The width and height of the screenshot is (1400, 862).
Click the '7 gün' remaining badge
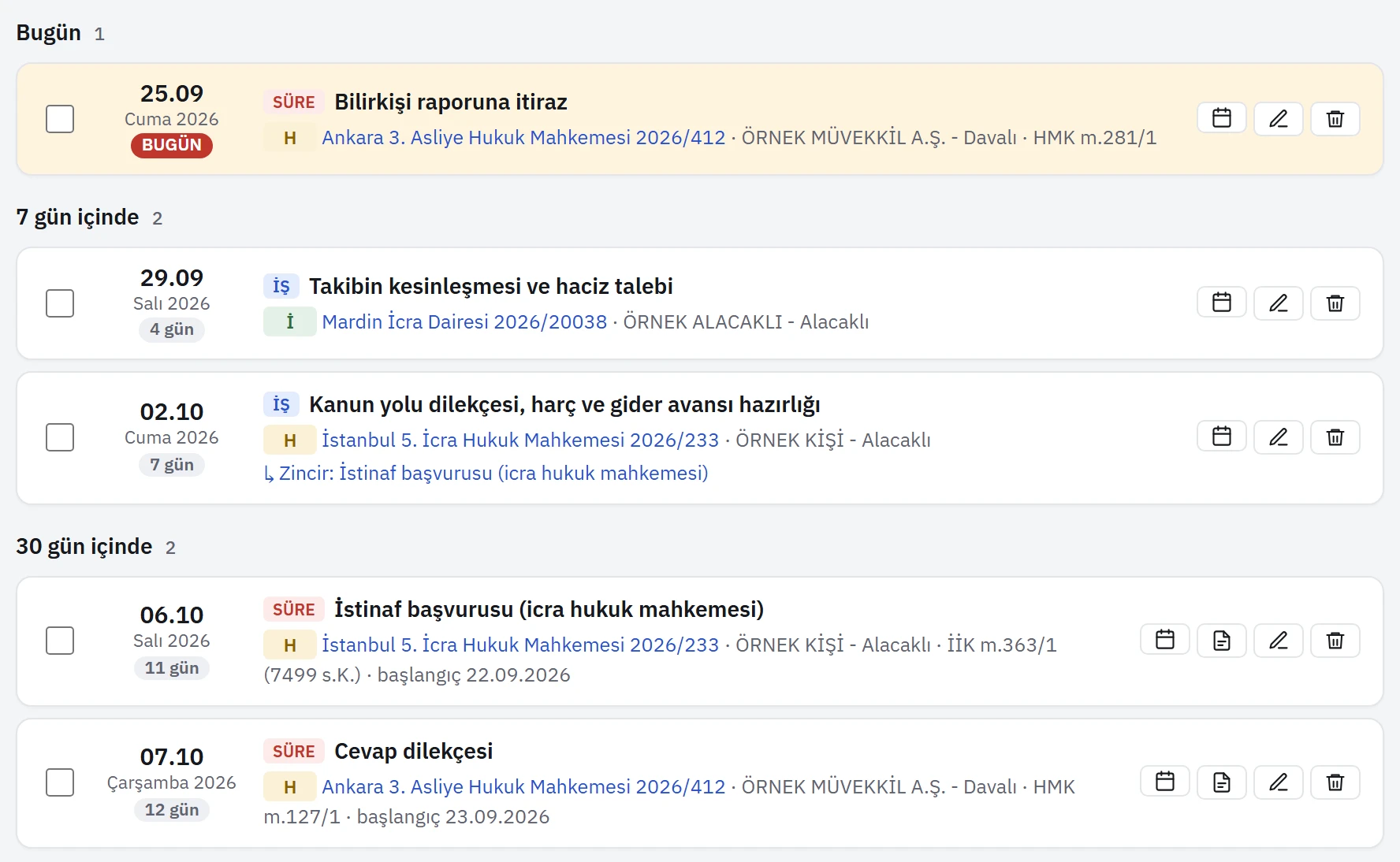point(172,465)
